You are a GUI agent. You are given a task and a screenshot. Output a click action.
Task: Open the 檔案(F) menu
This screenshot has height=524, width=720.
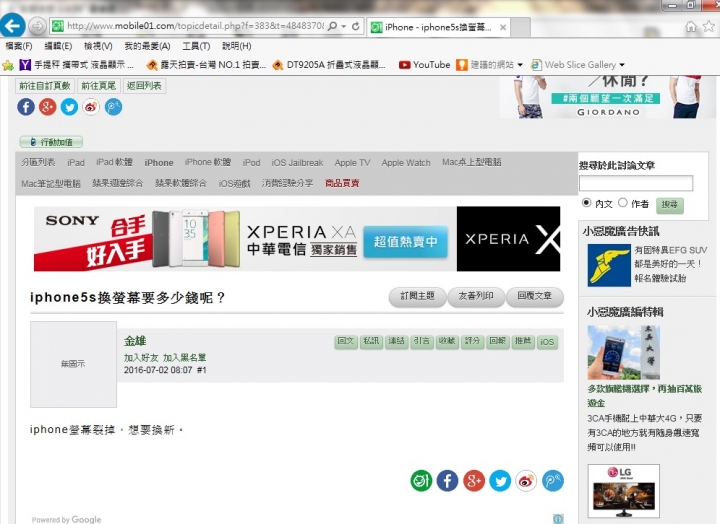coord(19,46)
